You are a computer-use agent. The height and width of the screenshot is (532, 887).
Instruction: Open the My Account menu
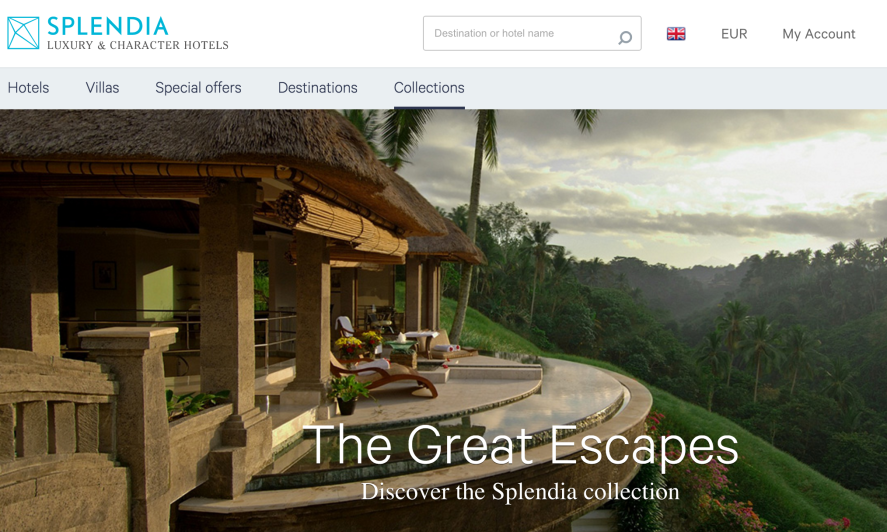pos(819,34)
